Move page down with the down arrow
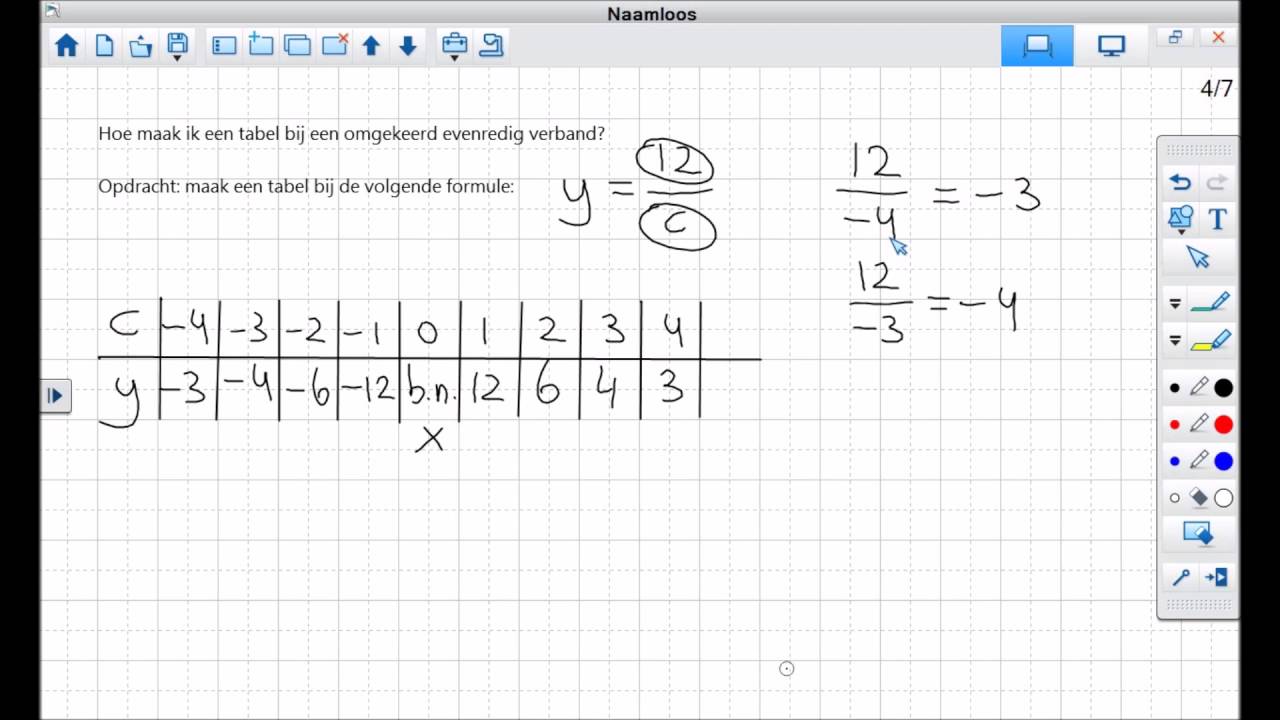 pos(407,45)
